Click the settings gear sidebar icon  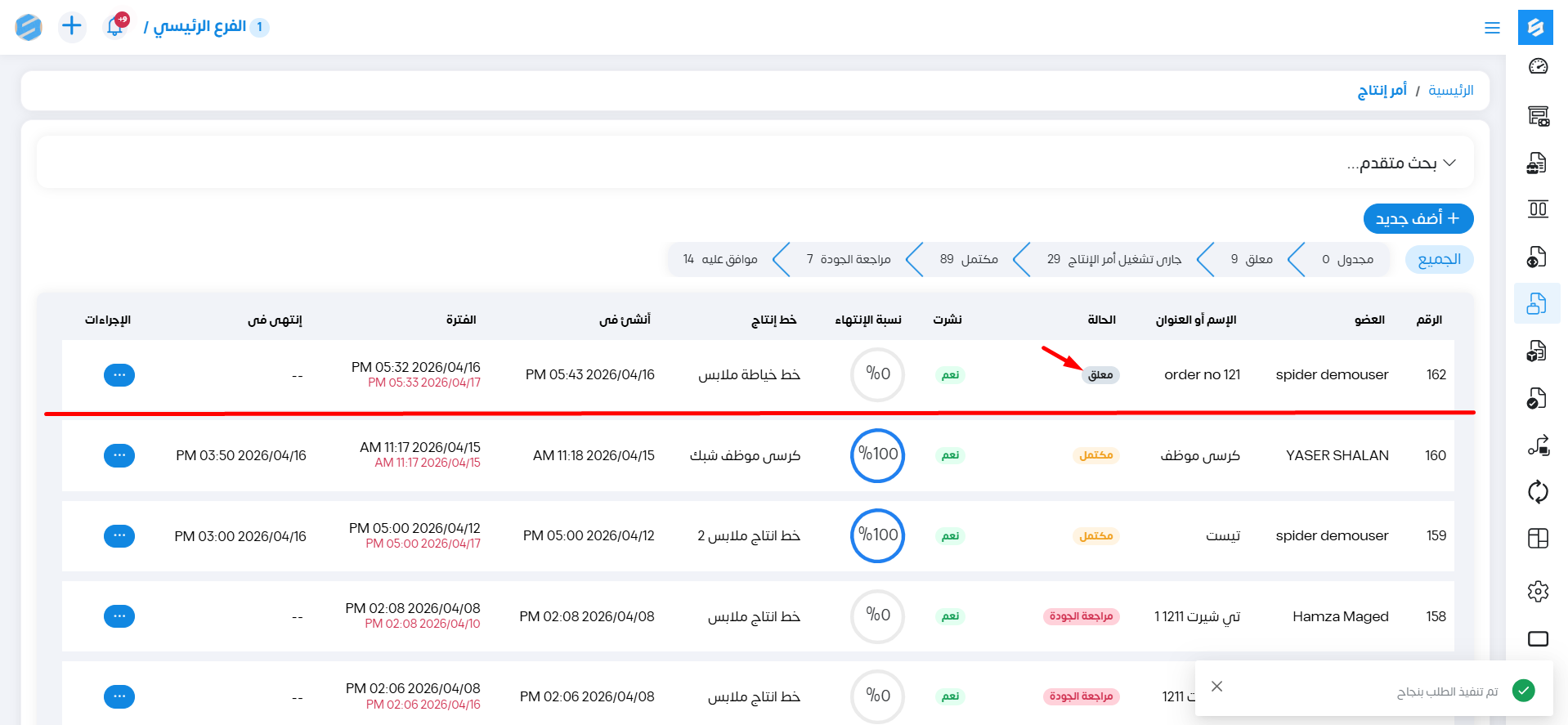point(1537,591)
